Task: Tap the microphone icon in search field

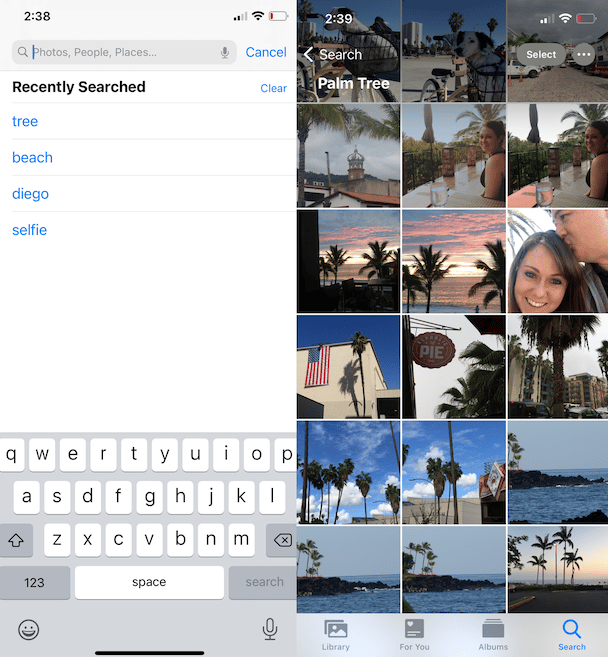Action: point(225,52)
